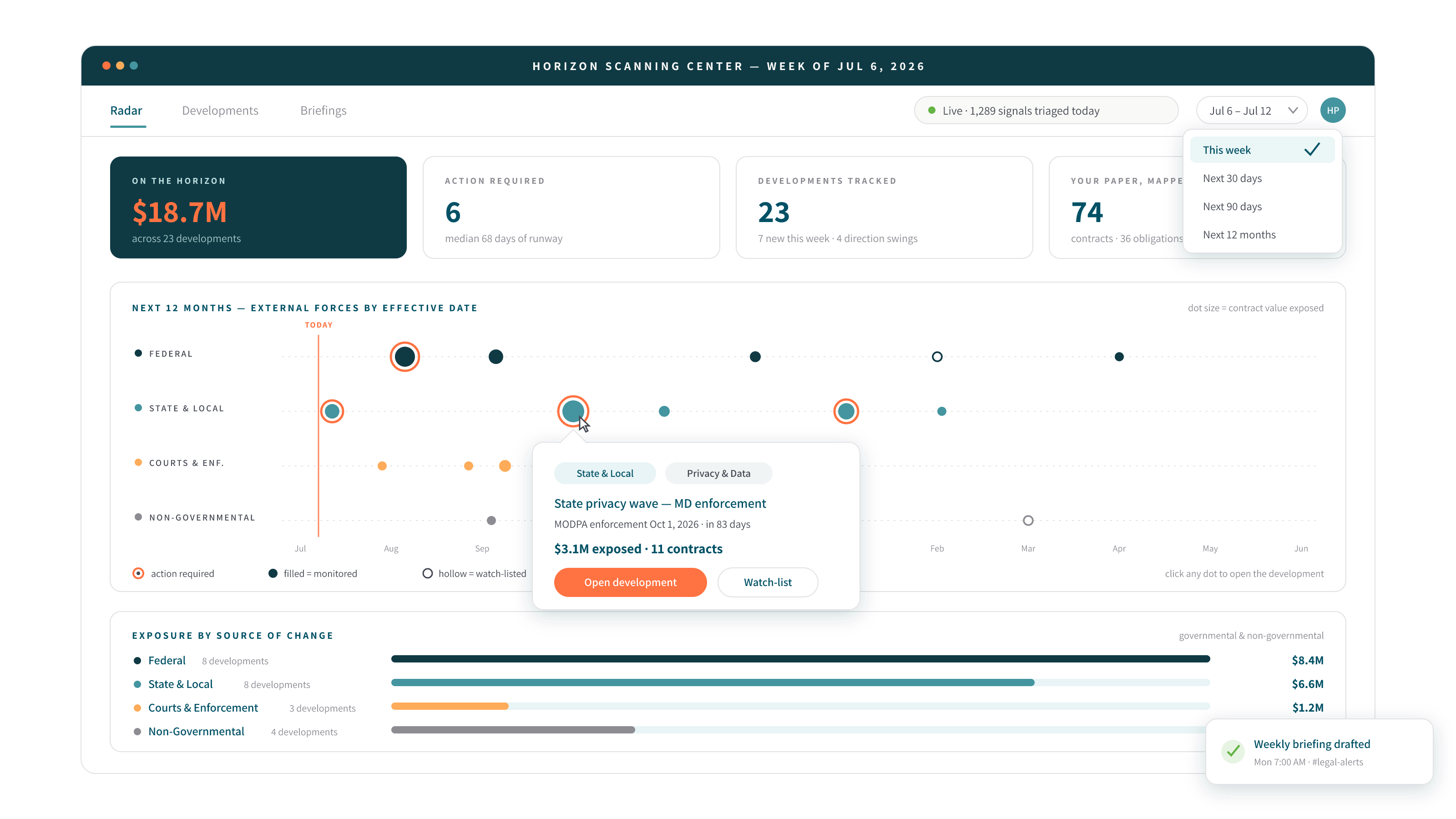Click large Federal action-required dot in August

point(404,357)
